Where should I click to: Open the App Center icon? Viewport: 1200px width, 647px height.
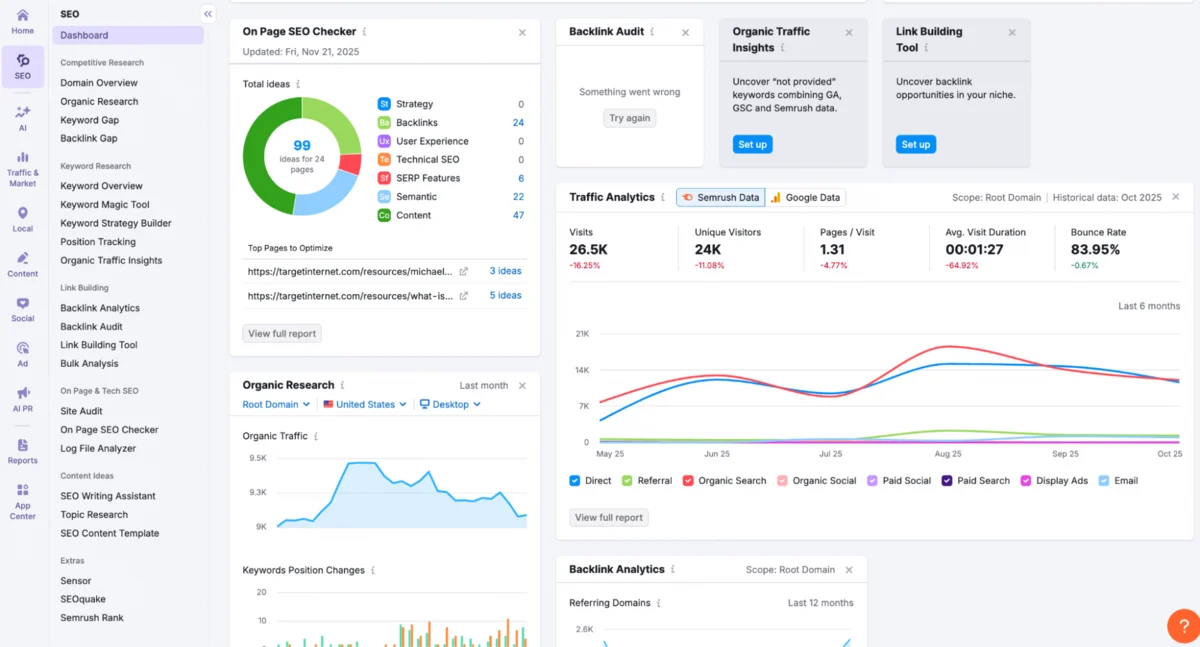[x=22, y=500]
